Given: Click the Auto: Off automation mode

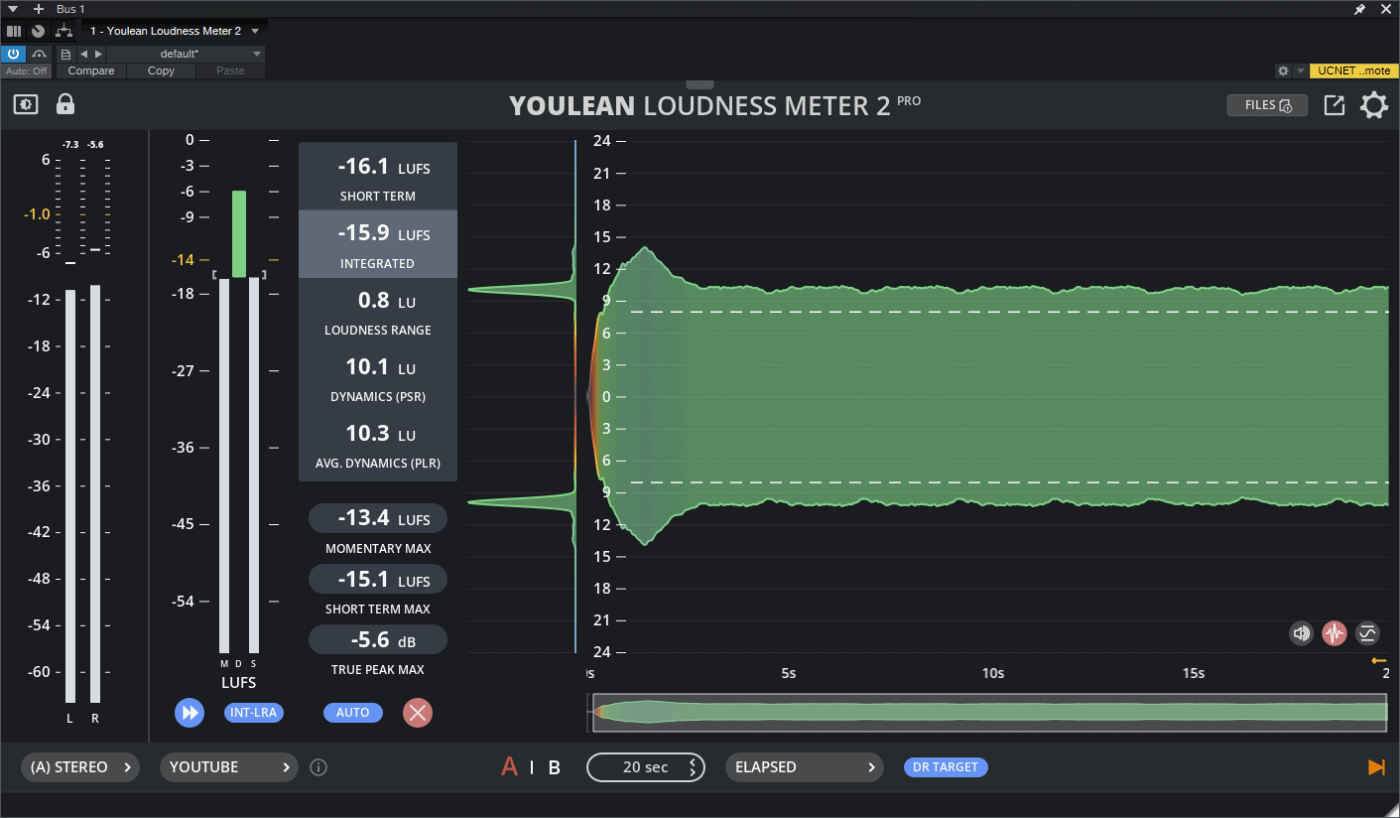Looking at the screenshot, I should [x=27, y=71].
